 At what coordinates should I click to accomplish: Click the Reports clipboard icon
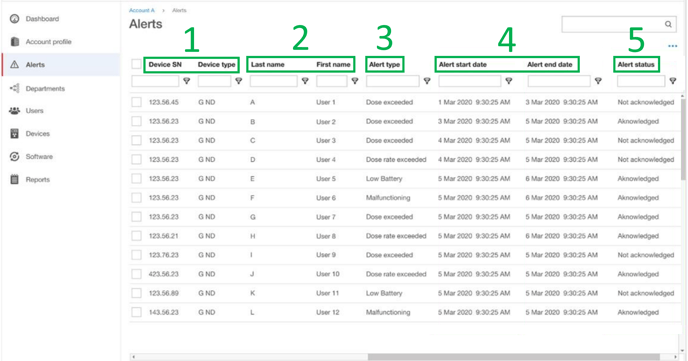[x=14, y=179]
